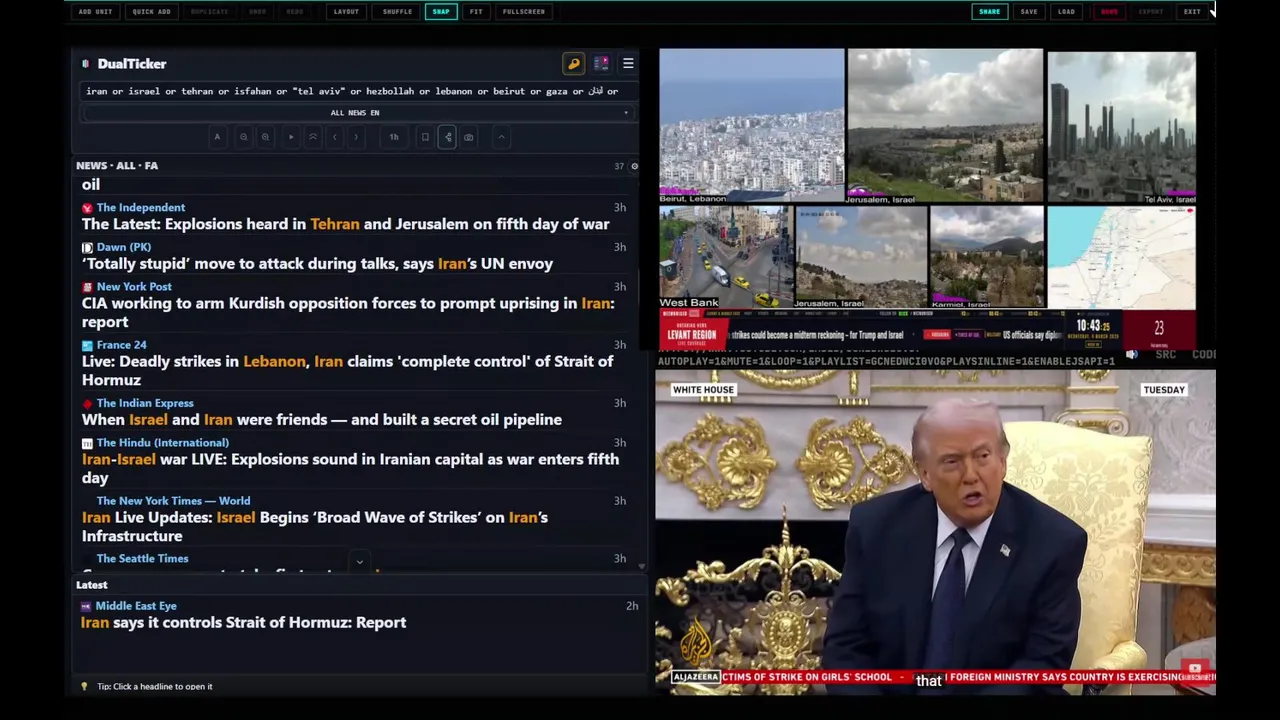Viewport: 1280px width, 720px height.
Task: Toggle the share nodes icon in ticker toolbar
Action: (448, 137)
